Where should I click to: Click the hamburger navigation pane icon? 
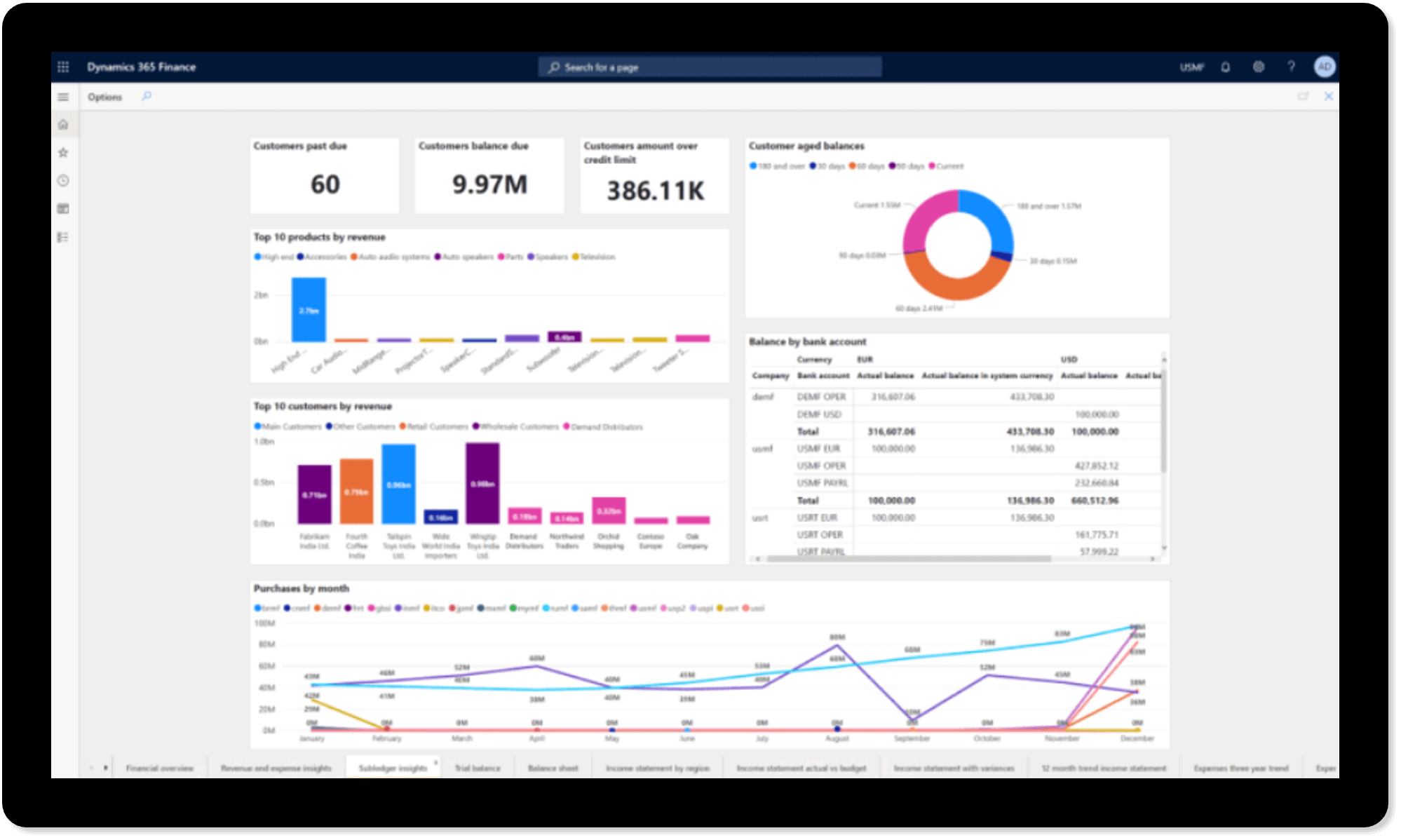[63, 97]
